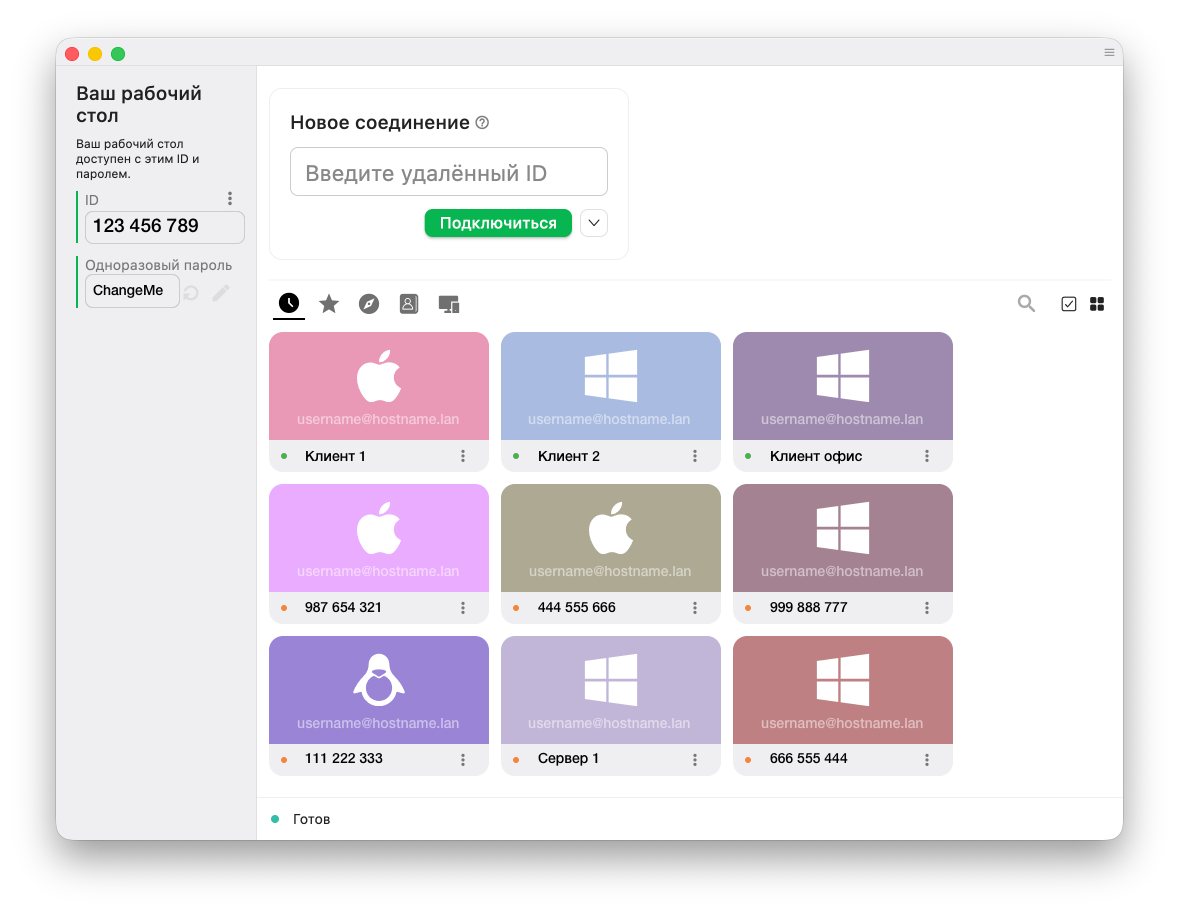Open the 111 222 333 three-dot menu
Screen dimensions: 1179x914
pyautogui.click(x=463, y=759)
